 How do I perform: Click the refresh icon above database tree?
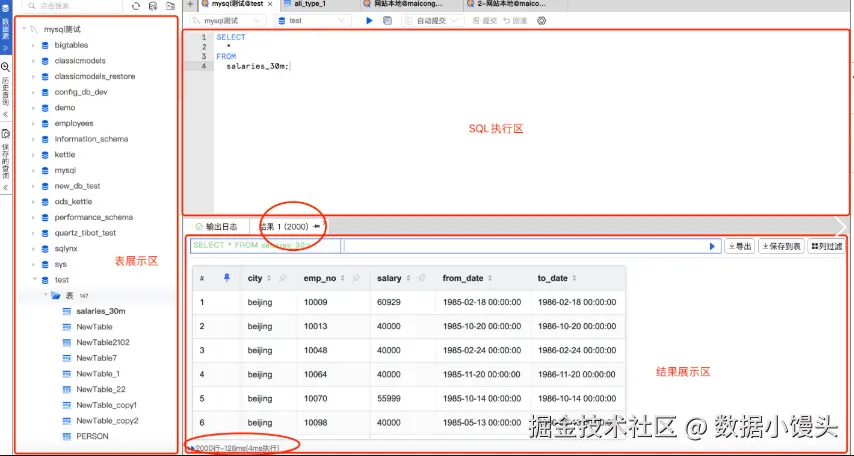point(136,6)
